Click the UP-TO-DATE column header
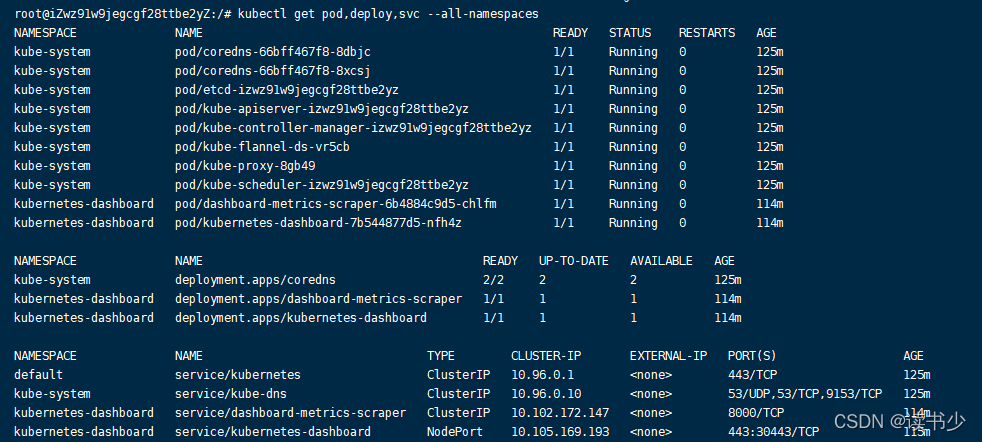982x442 pixels. 573,261
